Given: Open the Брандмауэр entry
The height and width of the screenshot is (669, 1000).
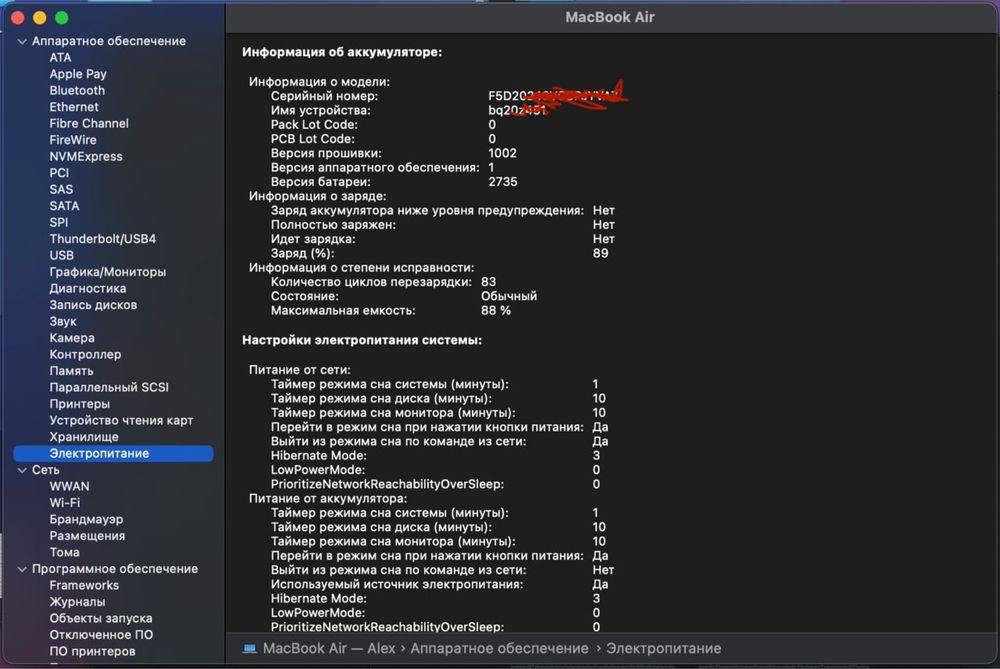Looking at the screenshot, I should (x=87, y=519).
